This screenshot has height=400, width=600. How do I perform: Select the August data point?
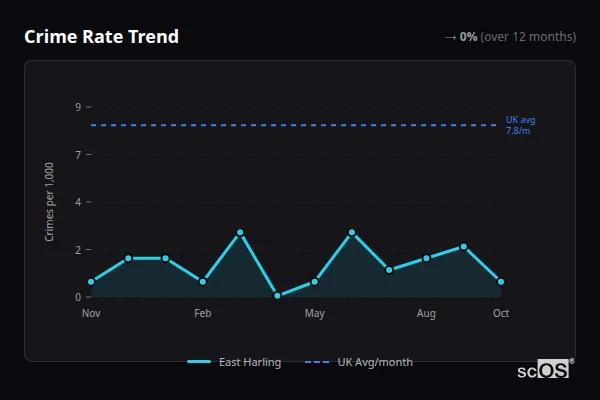[x=426, y=258]
